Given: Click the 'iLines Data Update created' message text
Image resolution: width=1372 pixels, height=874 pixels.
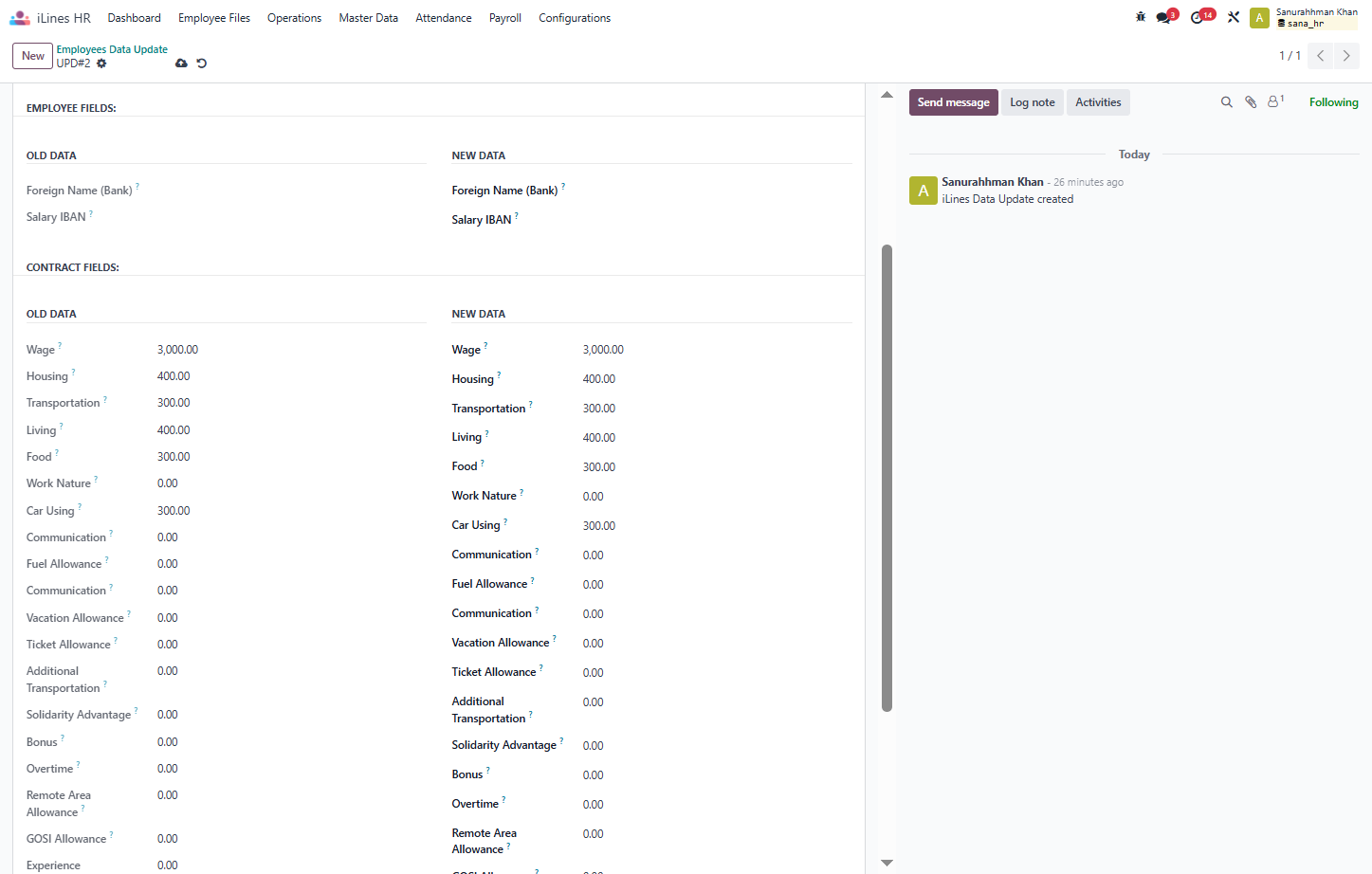Looking at the screenshot, I should [1007, 199].
